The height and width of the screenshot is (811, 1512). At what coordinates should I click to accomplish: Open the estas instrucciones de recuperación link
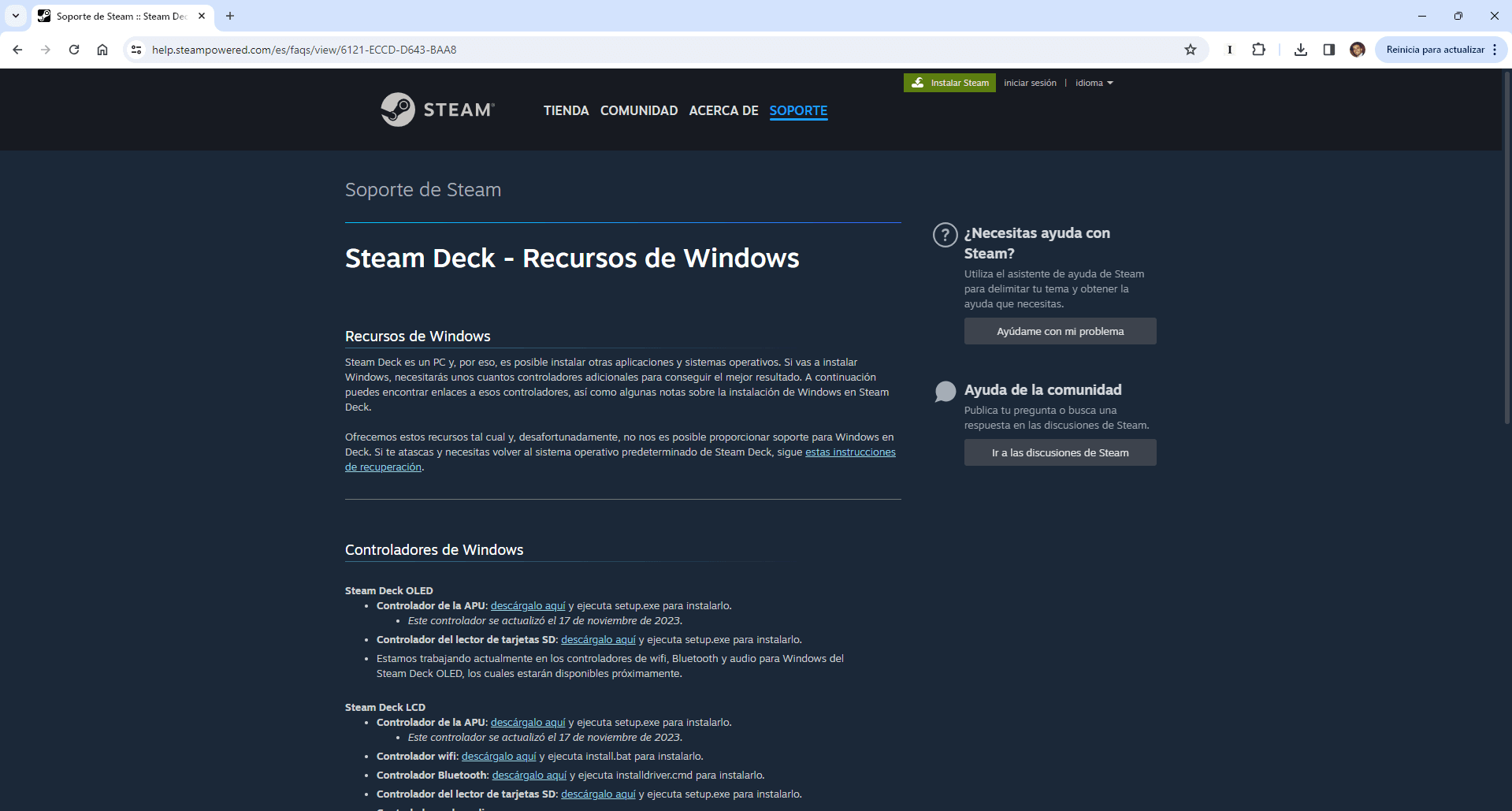click(850, 452)
